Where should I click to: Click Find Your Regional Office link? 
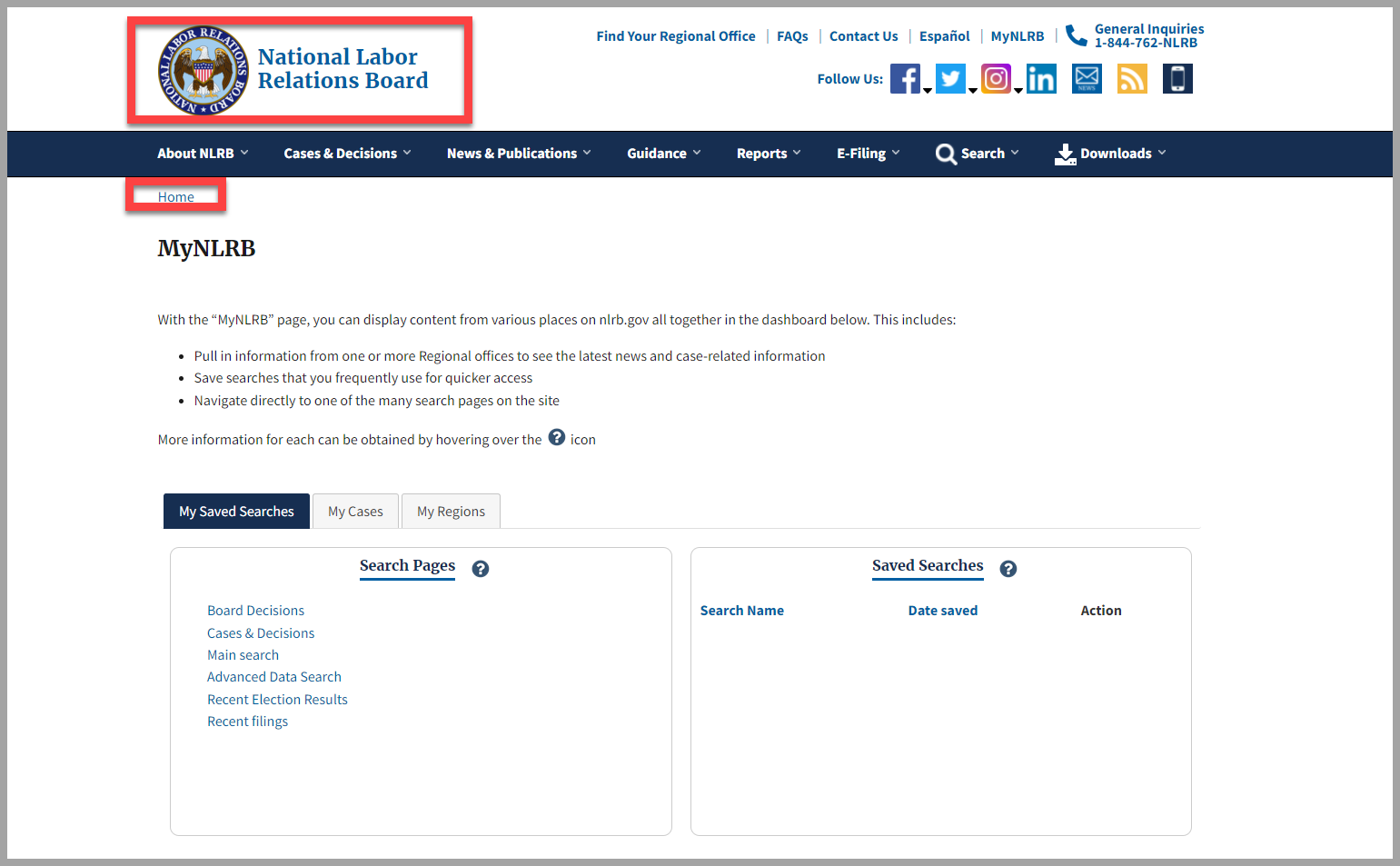click(x=676, y=36)
